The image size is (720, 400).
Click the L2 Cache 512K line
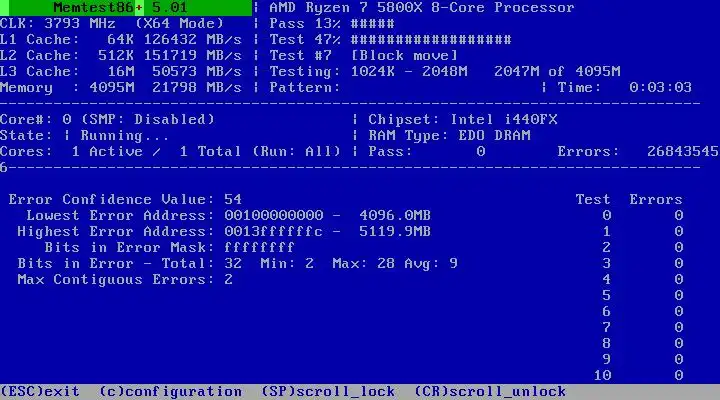121,56
